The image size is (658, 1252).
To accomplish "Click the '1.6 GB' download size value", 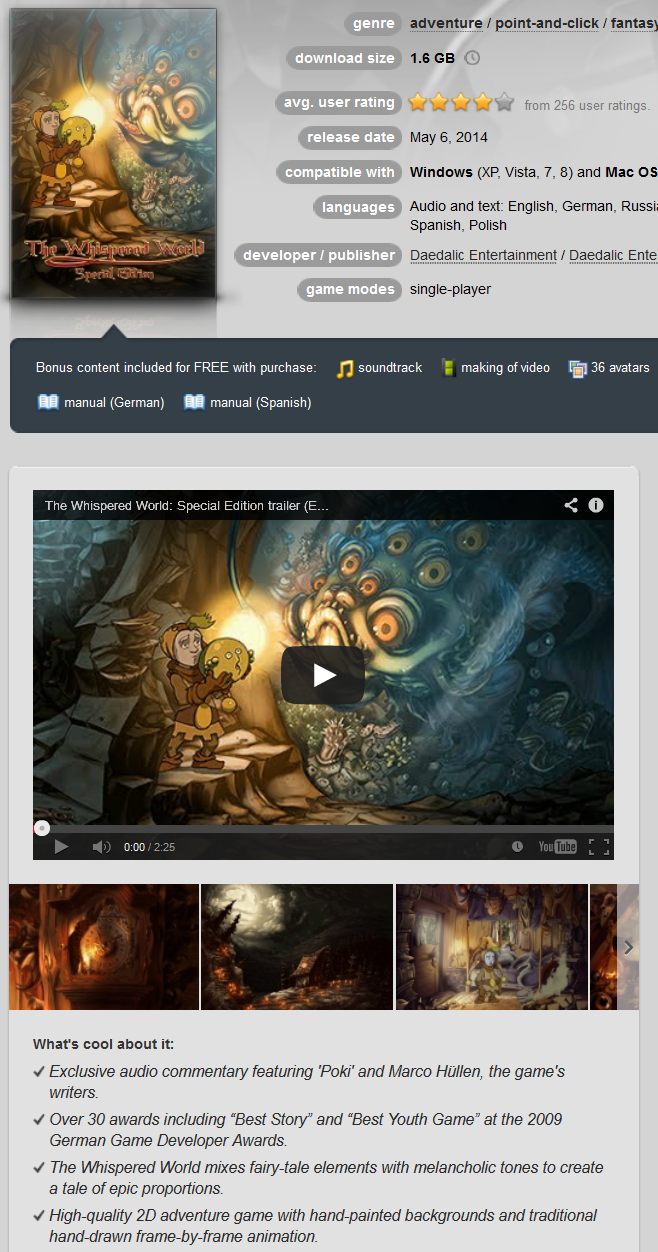I will (x=432, y=58).
